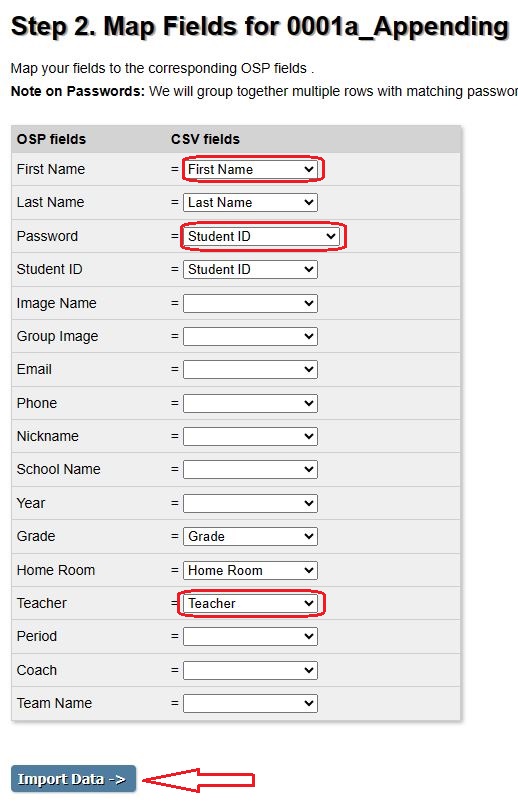Choose a CSV field for Phone

250,403
